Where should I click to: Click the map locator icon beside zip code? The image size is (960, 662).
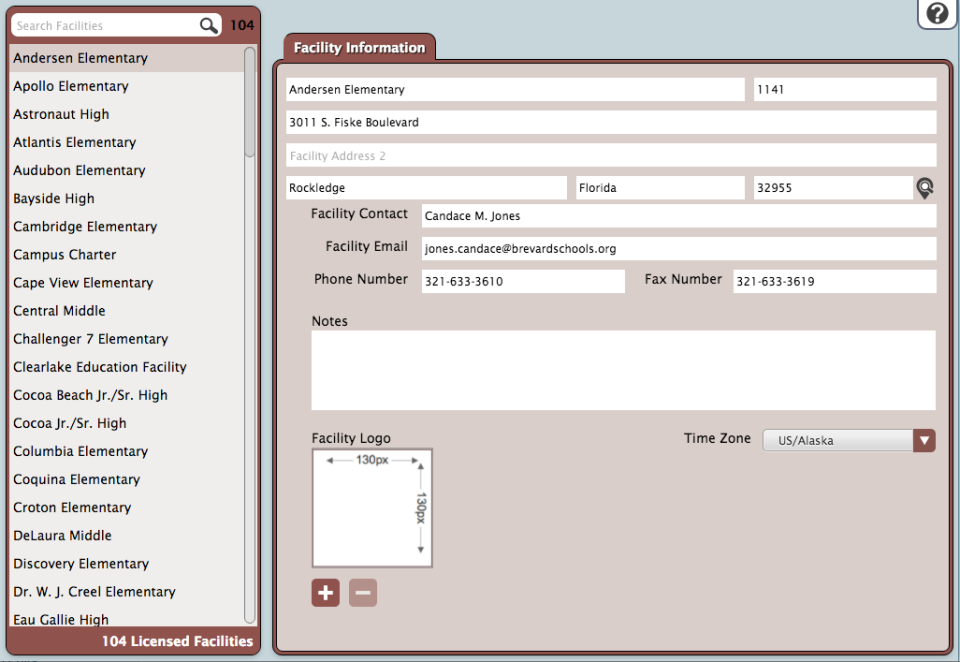click(x=926, y=188)
